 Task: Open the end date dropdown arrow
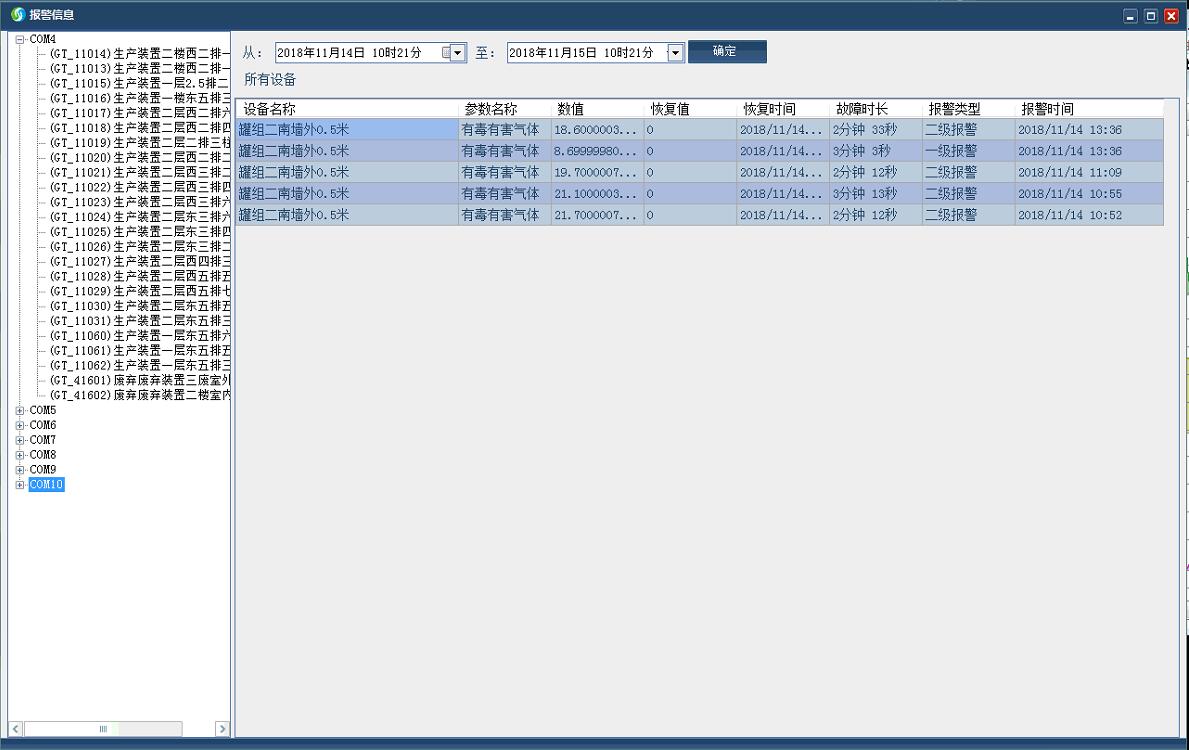[675, 53]
